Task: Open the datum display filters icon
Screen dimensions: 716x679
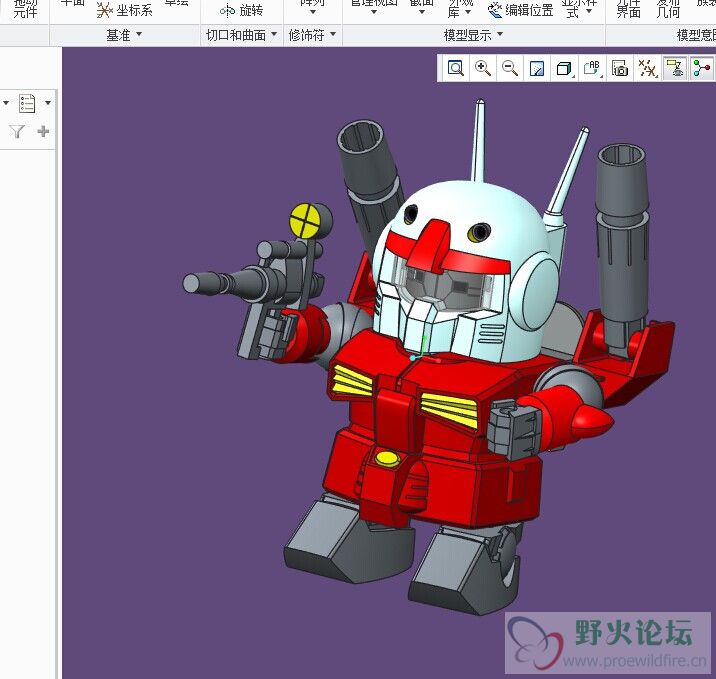Action: [x=647, y=68]
